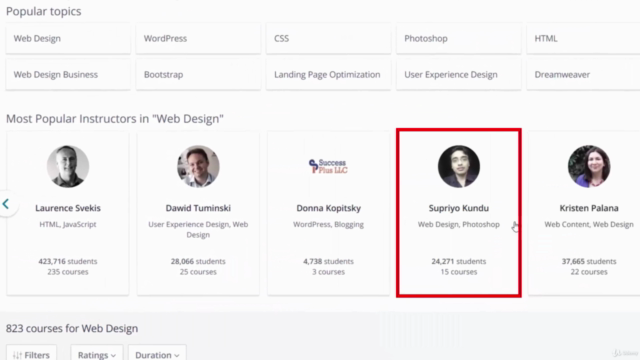
Task: Click "Popular topics" heading
Action: [x=44, y=11]
